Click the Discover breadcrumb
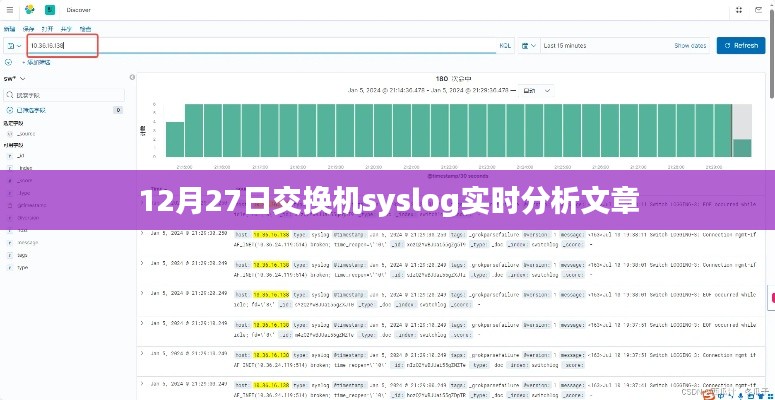 pyautogui.click(x=77, y=10)
